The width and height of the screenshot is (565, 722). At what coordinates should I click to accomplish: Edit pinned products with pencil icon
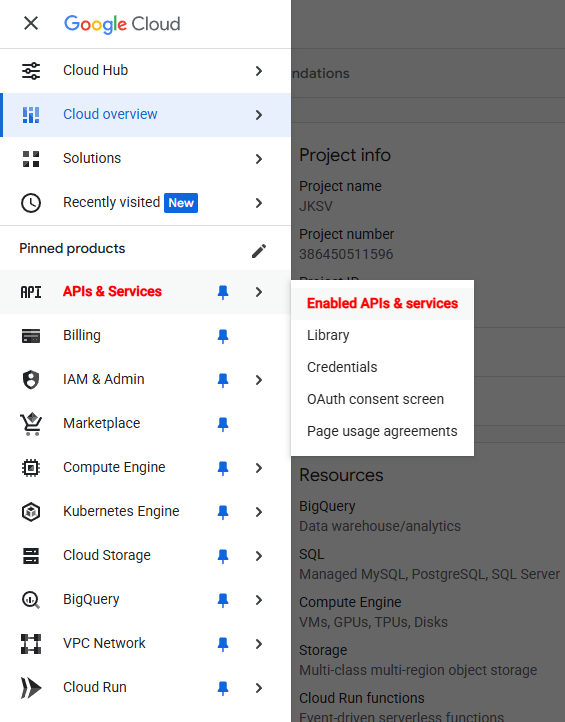(259, 251)
